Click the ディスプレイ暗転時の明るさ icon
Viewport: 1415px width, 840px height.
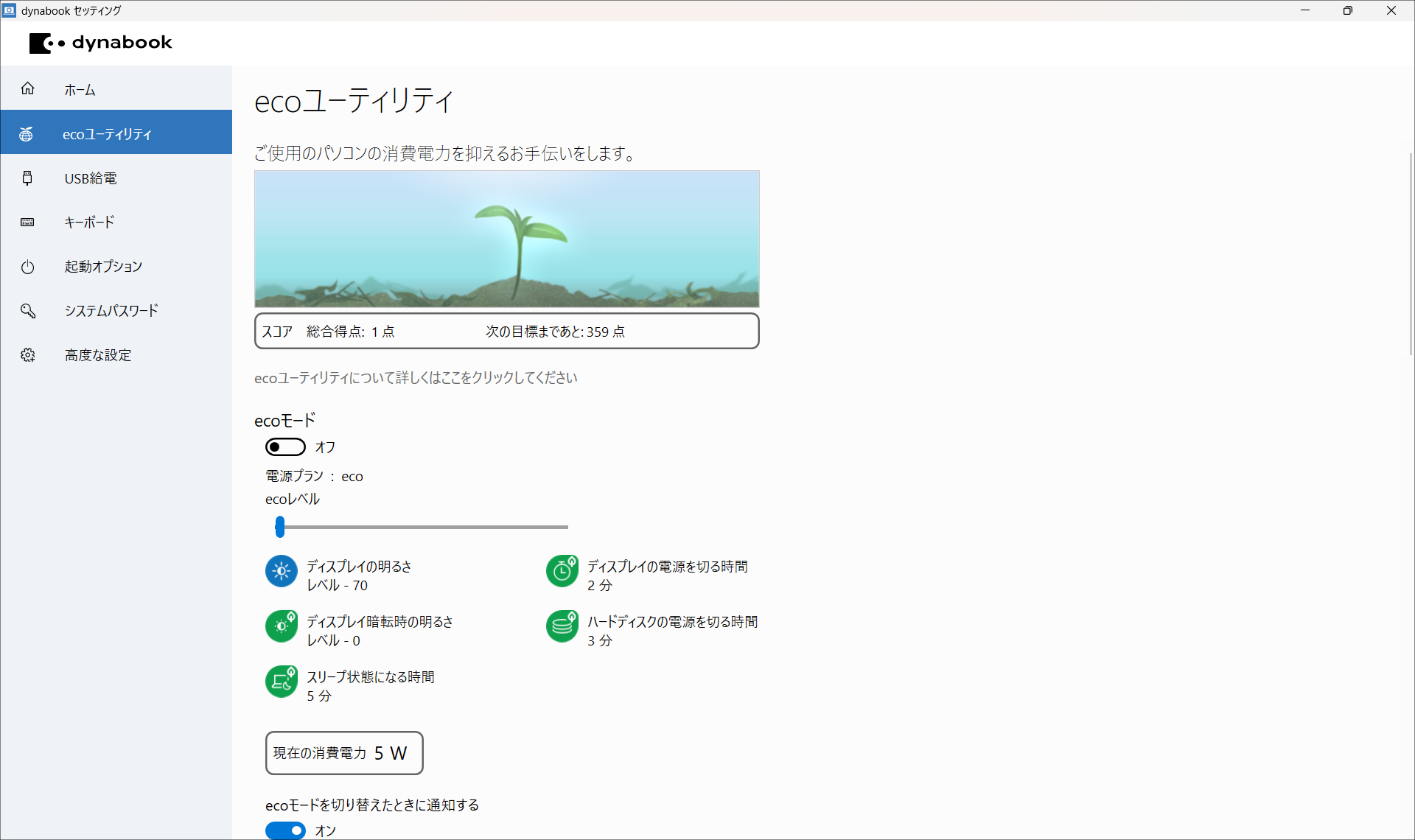pos(281,626)
